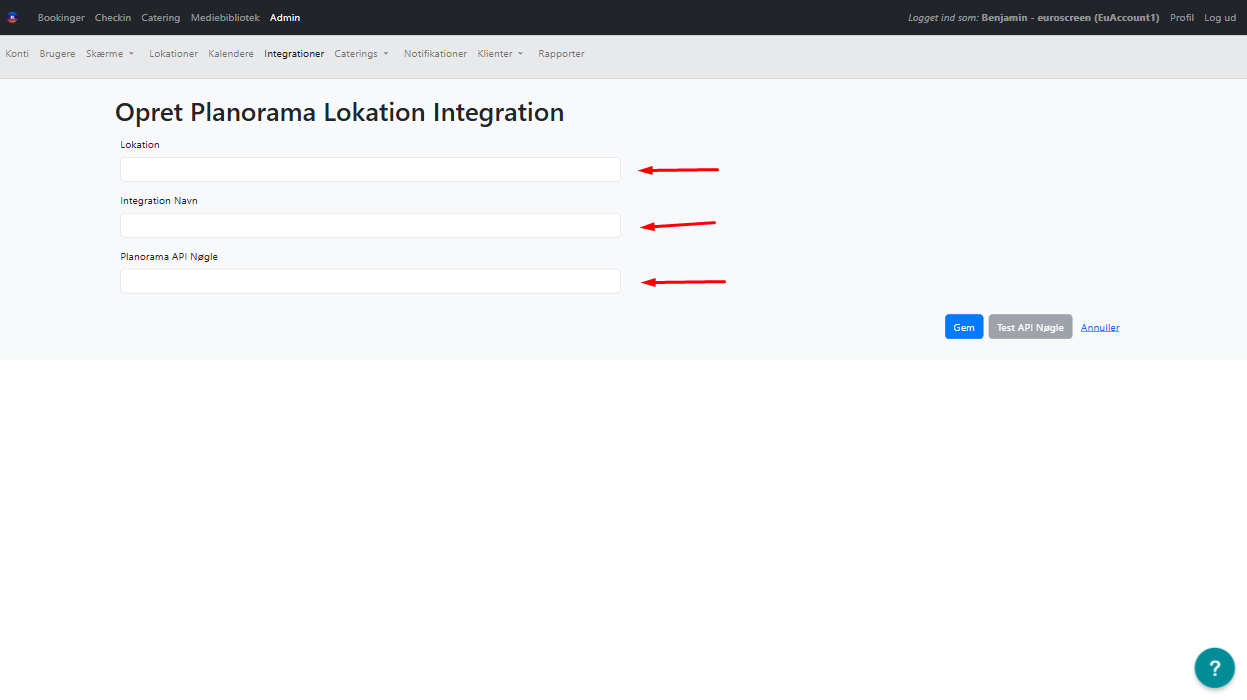
Task: Open the Profil link
Action: coord(1182,18)
